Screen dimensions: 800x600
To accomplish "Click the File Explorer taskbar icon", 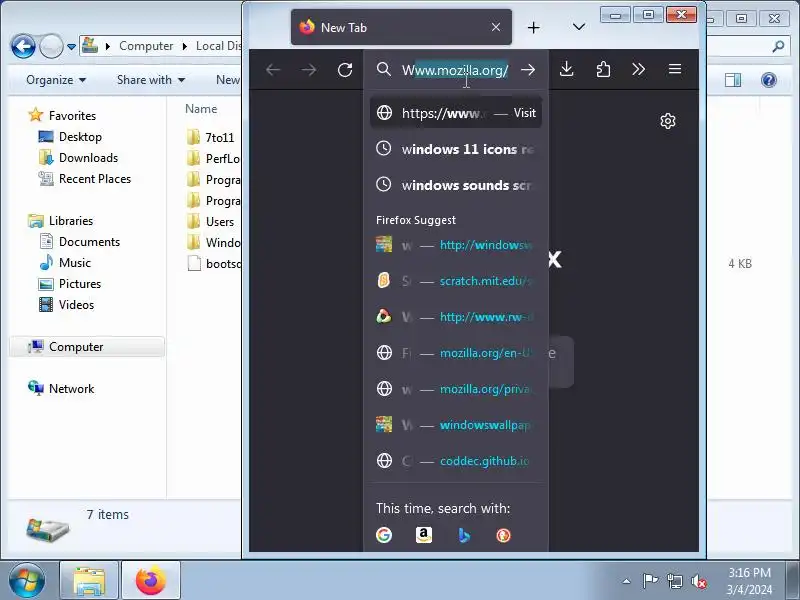I will pyautogui.click(x=89, y=581).
